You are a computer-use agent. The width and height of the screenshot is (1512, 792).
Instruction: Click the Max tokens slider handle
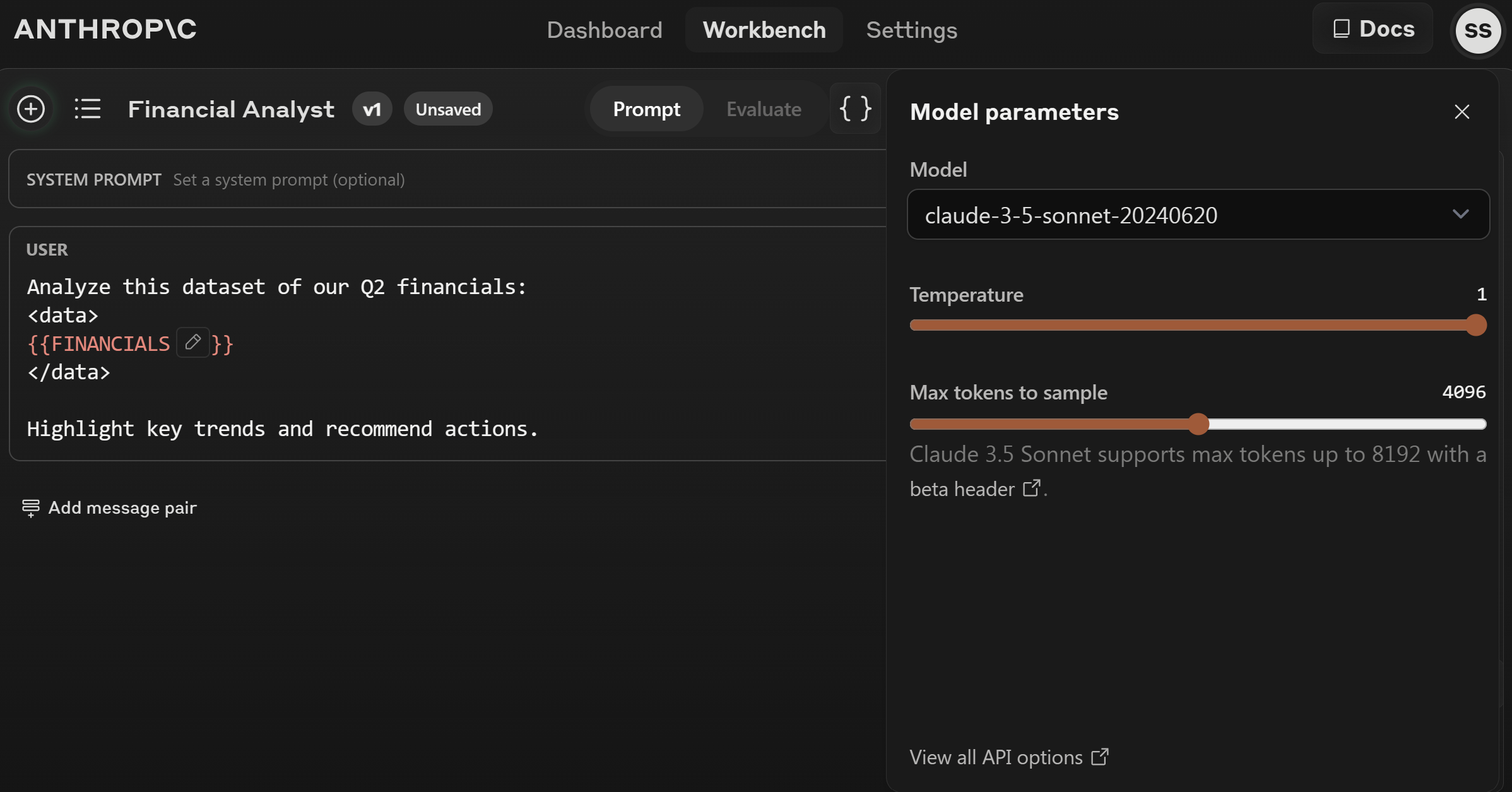1198,424
